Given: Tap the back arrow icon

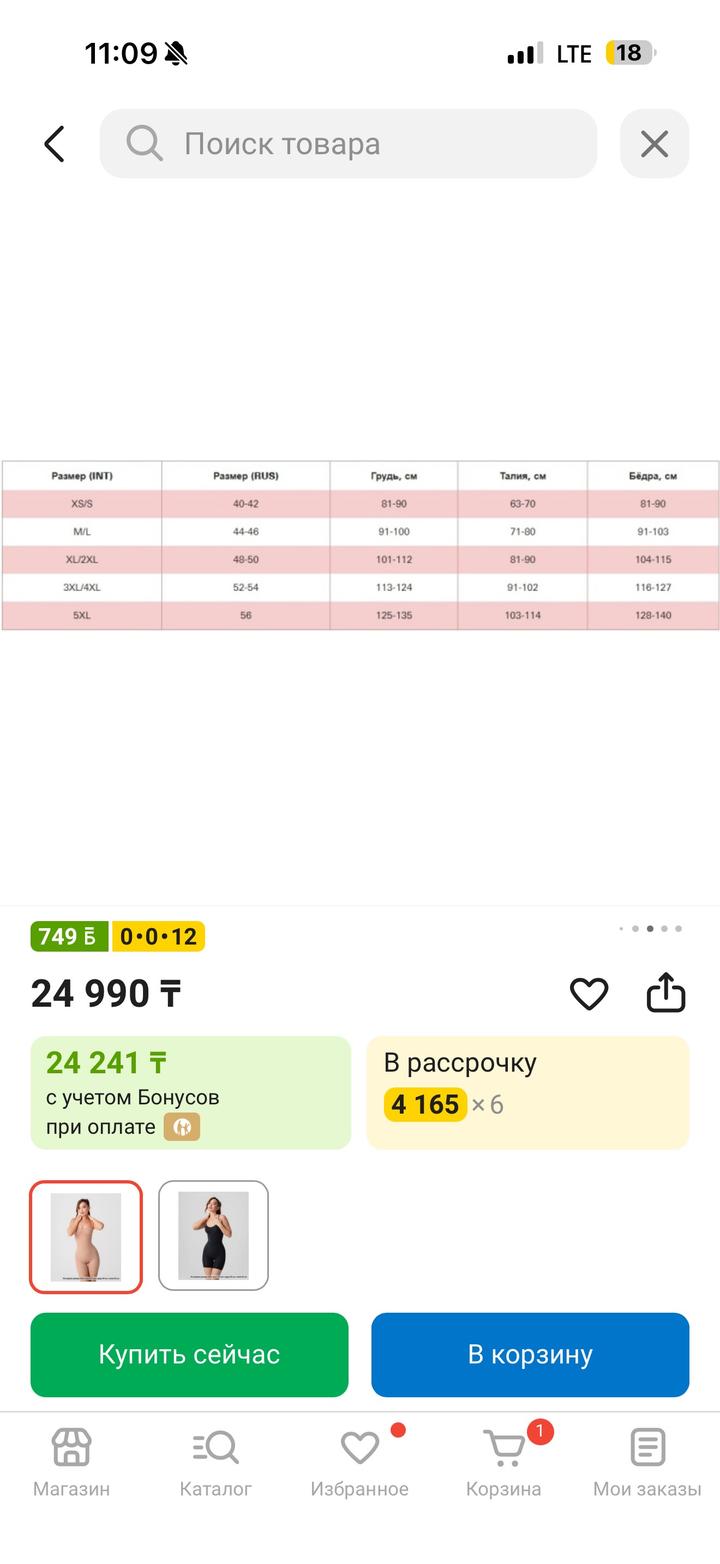Looking at the screenshot, I should (x=54, y=144).
